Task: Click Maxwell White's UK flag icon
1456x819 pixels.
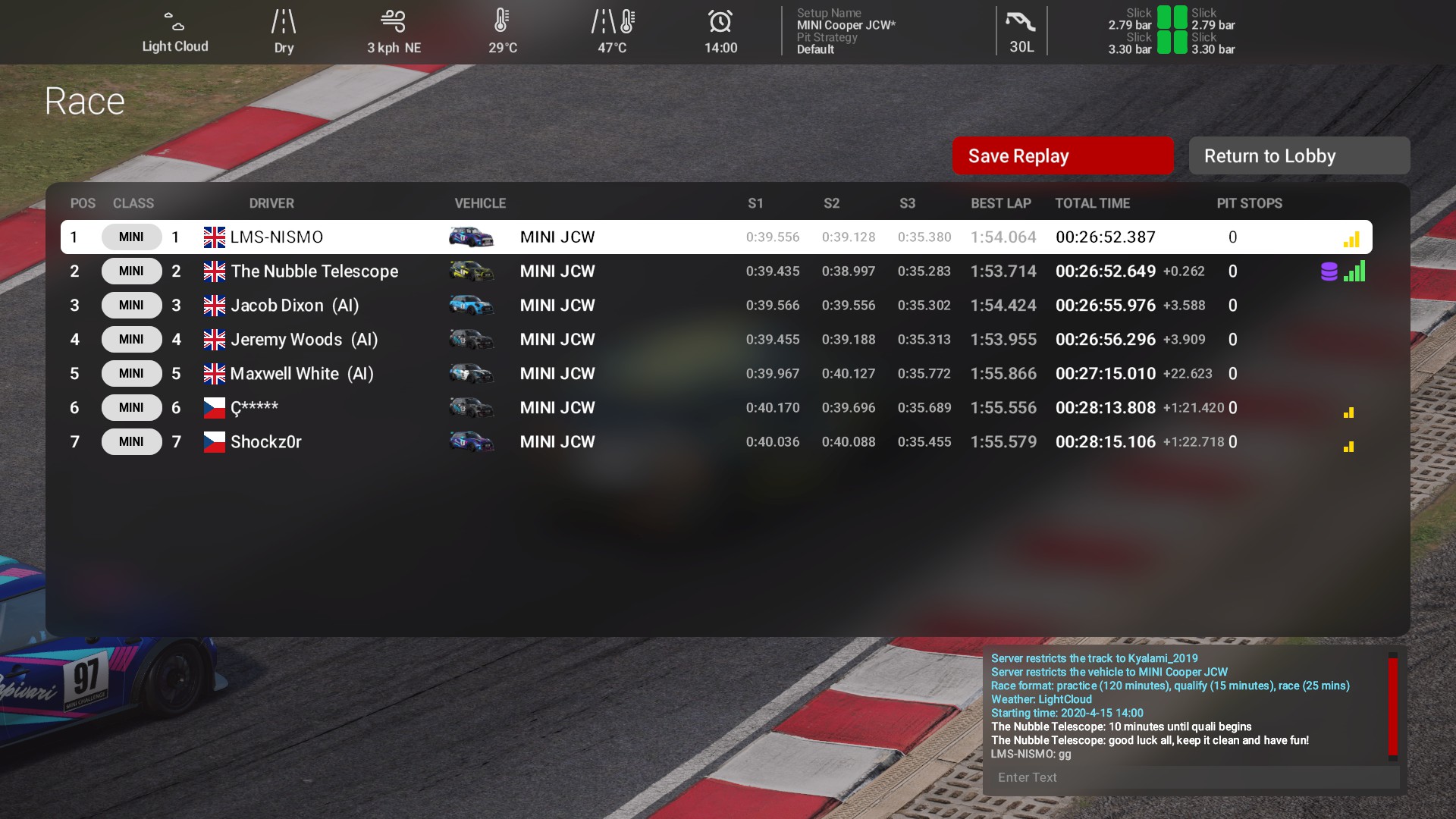Action: 215,374
